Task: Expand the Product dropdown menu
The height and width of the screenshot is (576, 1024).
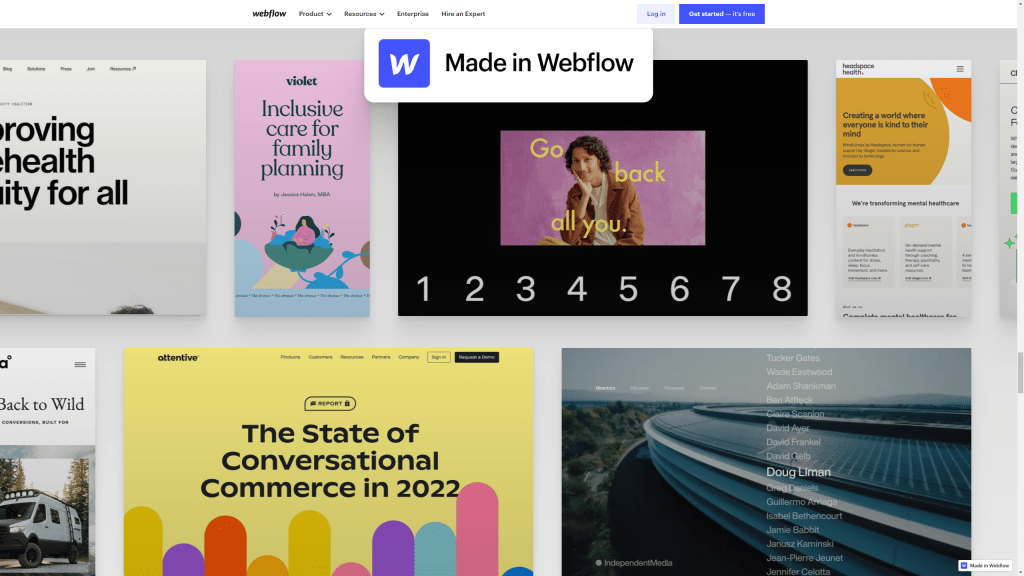Action: pyautogui.click(x=315, y=14)
